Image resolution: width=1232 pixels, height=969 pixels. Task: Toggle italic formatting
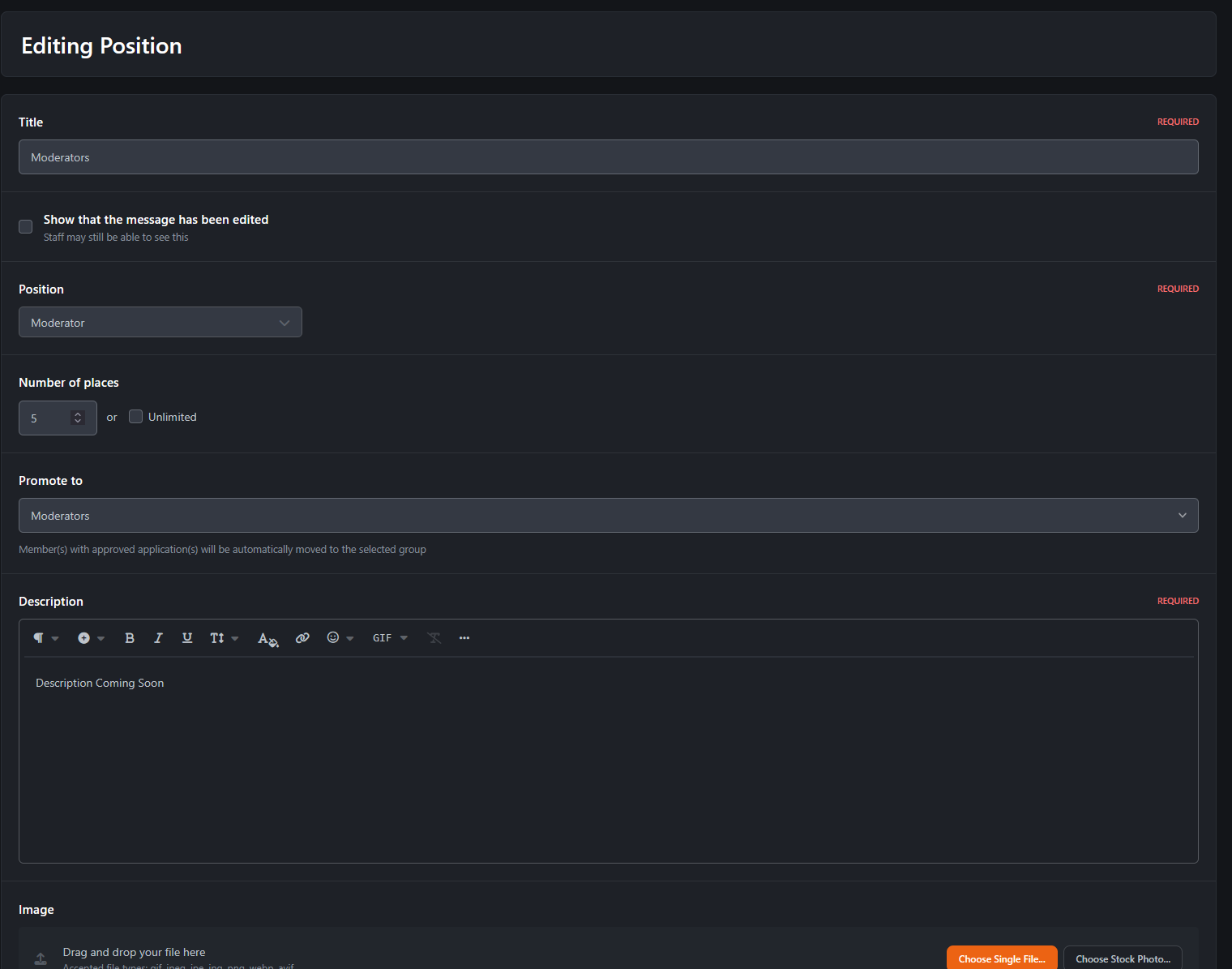(x=158, y=638)
